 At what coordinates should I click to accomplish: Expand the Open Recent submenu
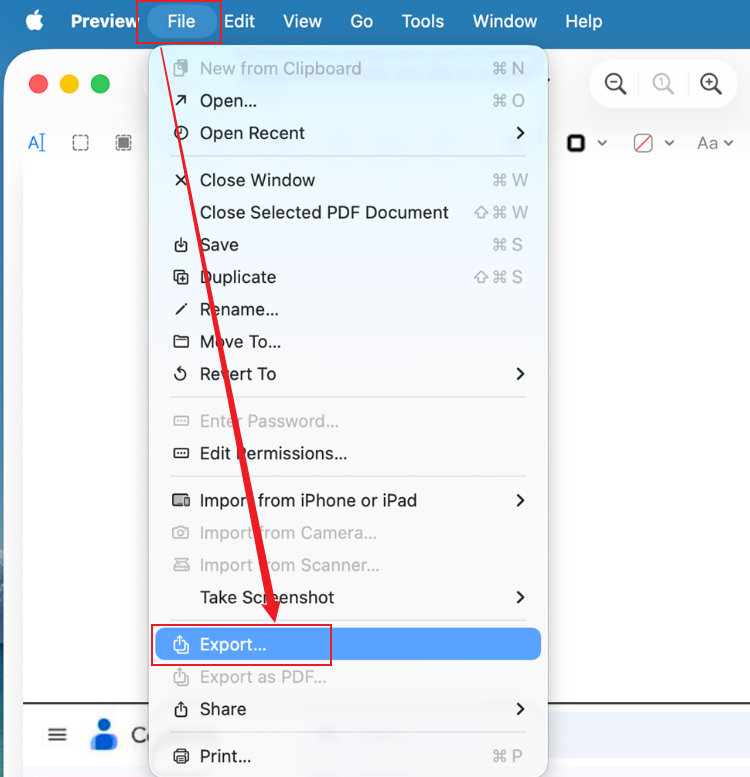[x=348, y=133]
